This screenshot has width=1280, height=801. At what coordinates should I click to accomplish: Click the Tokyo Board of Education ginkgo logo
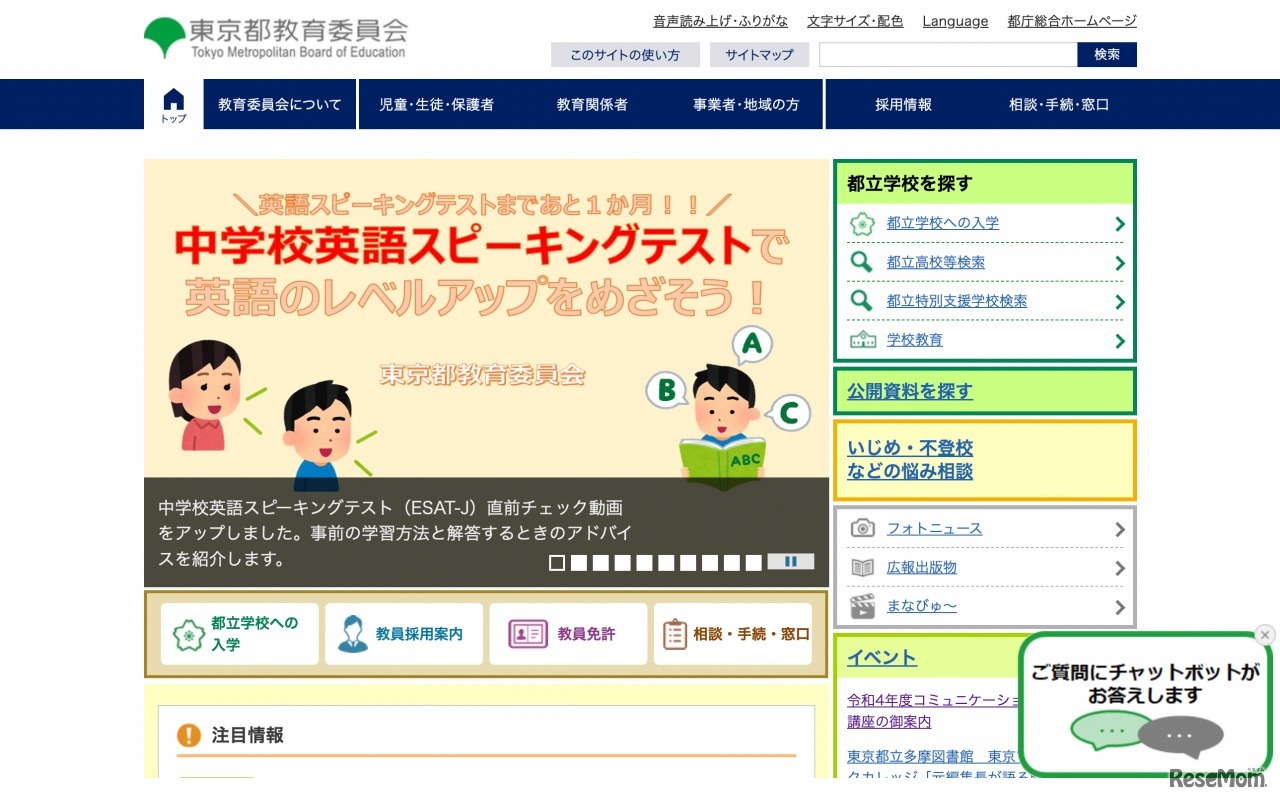(165, 38)
